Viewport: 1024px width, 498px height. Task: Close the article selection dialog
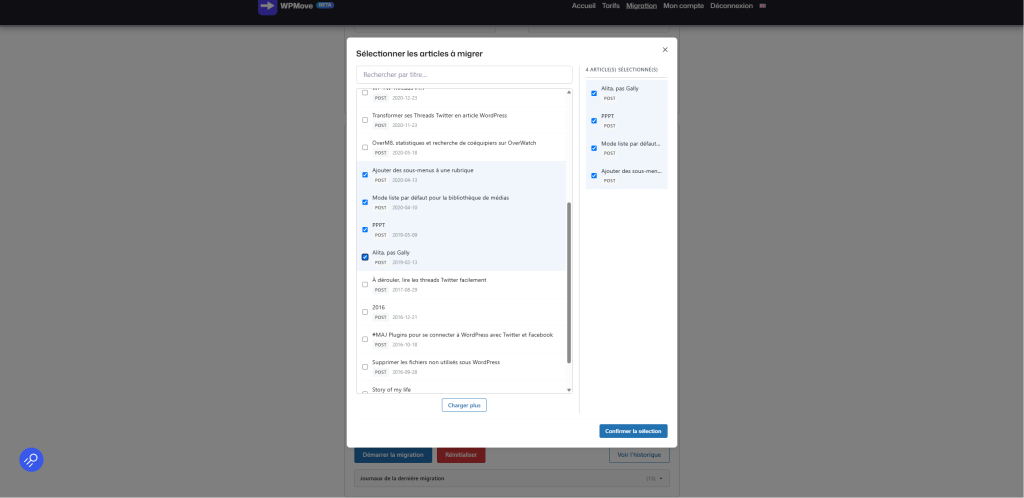pos(665,50)
